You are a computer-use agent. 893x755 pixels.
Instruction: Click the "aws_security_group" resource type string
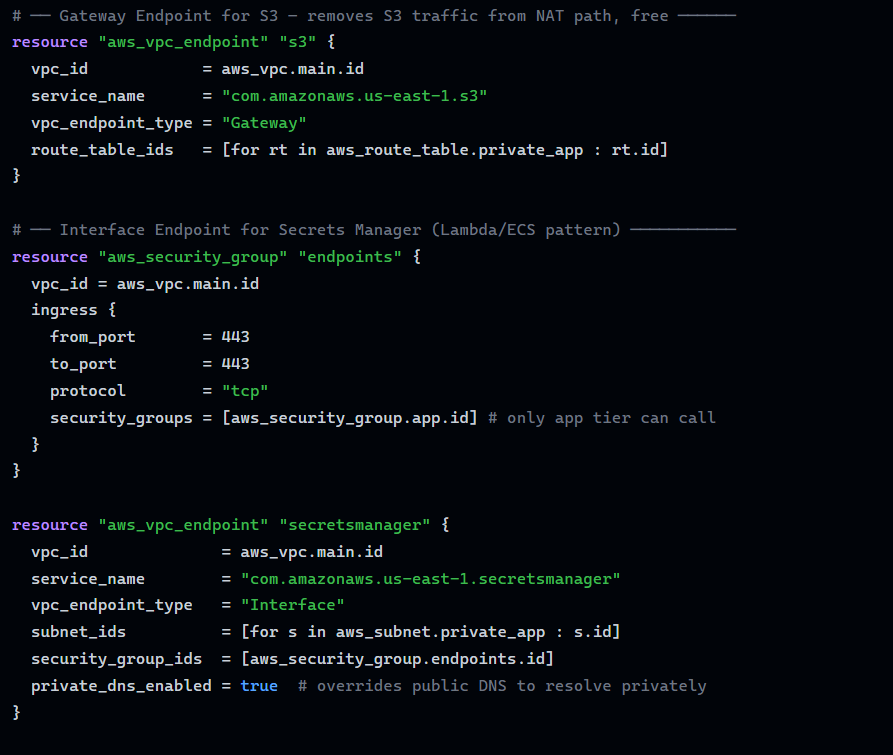(x=192, y=257)
